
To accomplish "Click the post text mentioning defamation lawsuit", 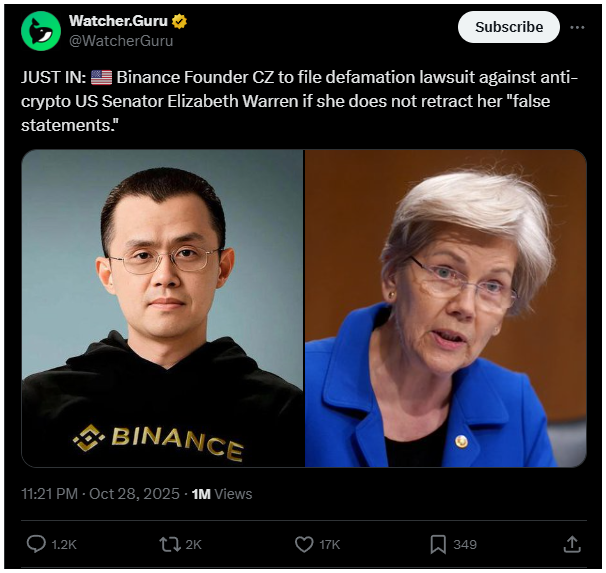I will click(x=299, y=101).
